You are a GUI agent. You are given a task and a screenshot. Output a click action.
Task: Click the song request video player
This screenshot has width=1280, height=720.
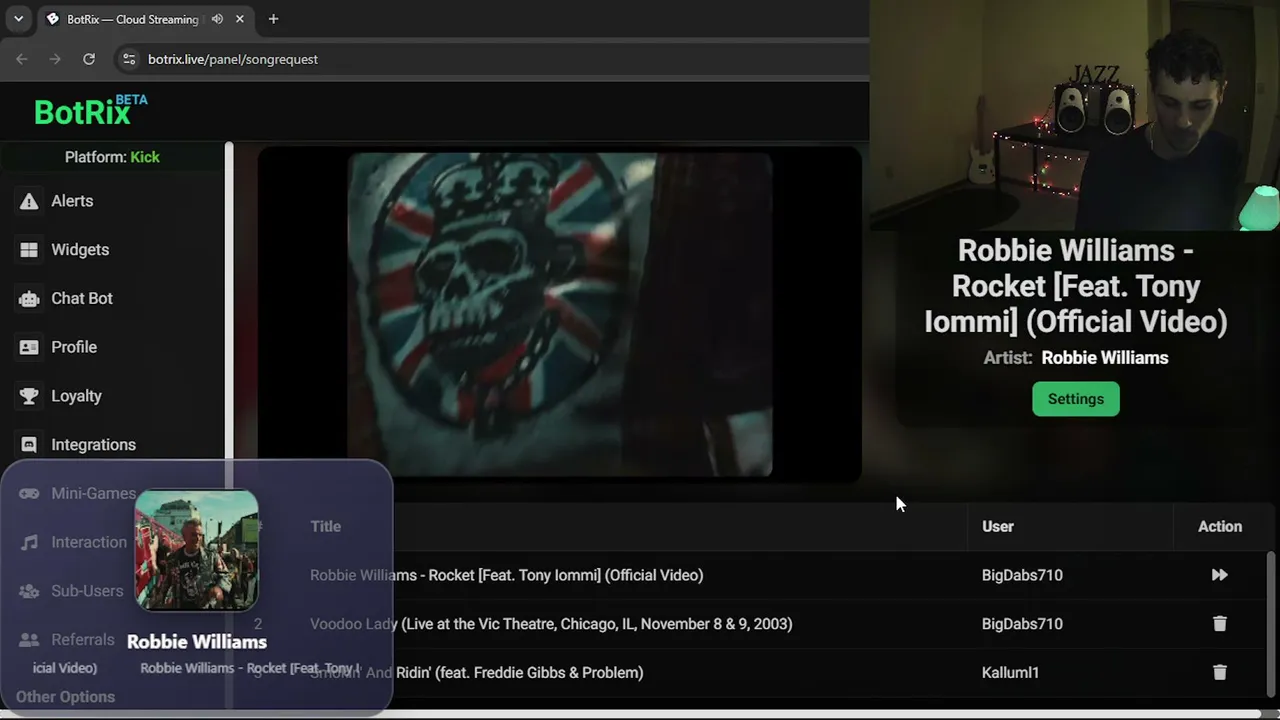560,314
